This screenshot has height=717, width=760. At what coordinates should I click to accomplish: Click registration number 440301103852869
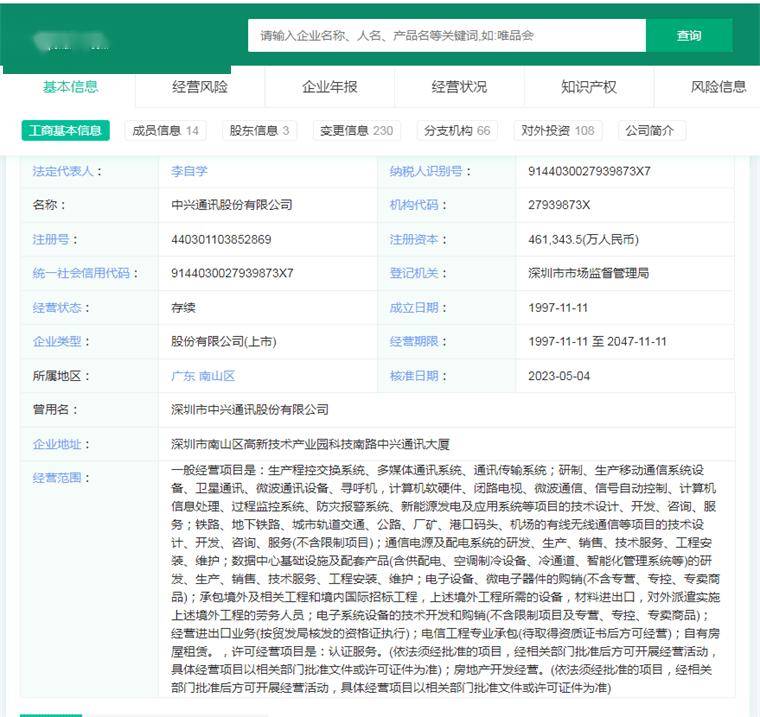(221, 239)
